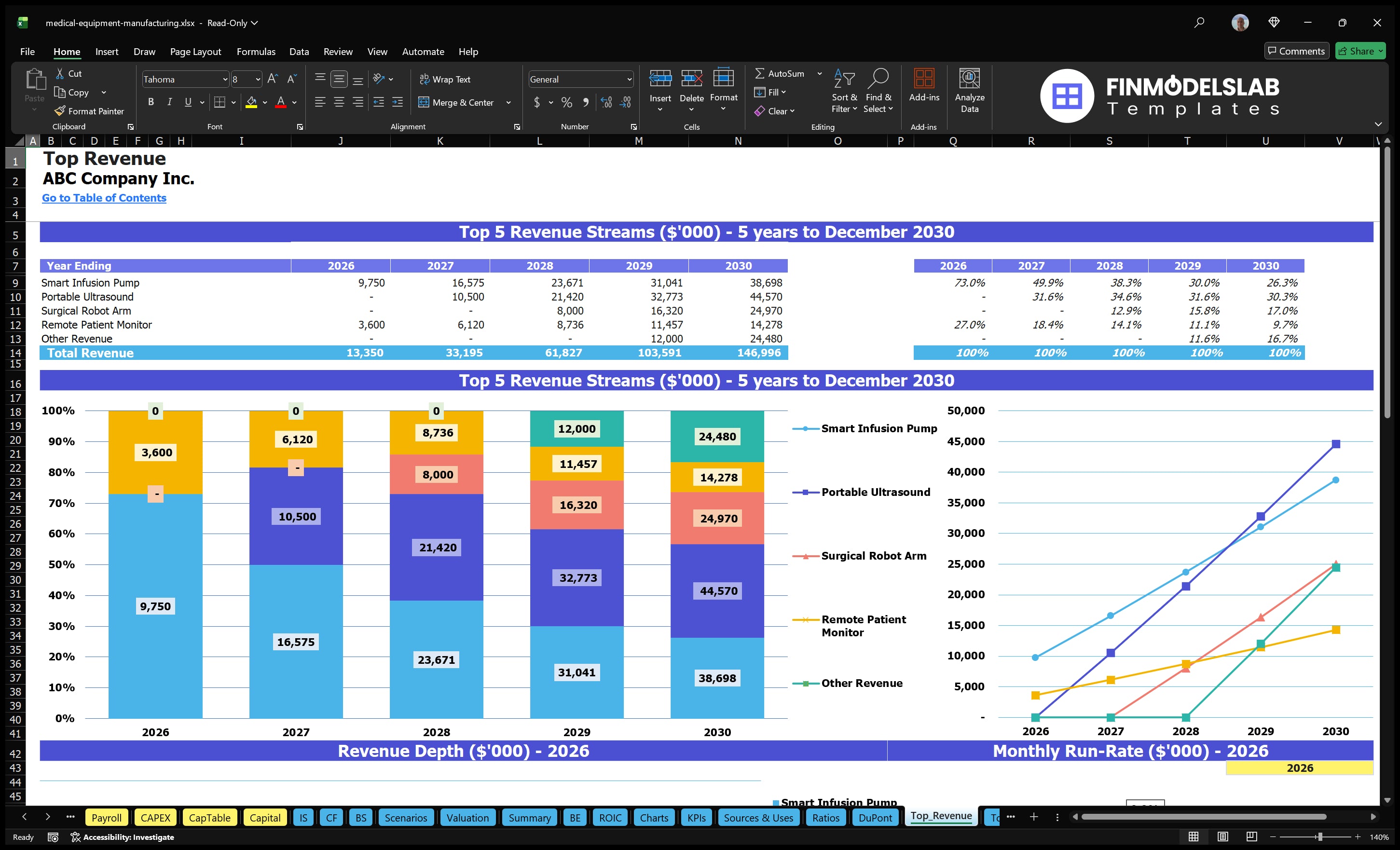
Task: Open the Tahoma font dropdown
Action: (225, 79)
